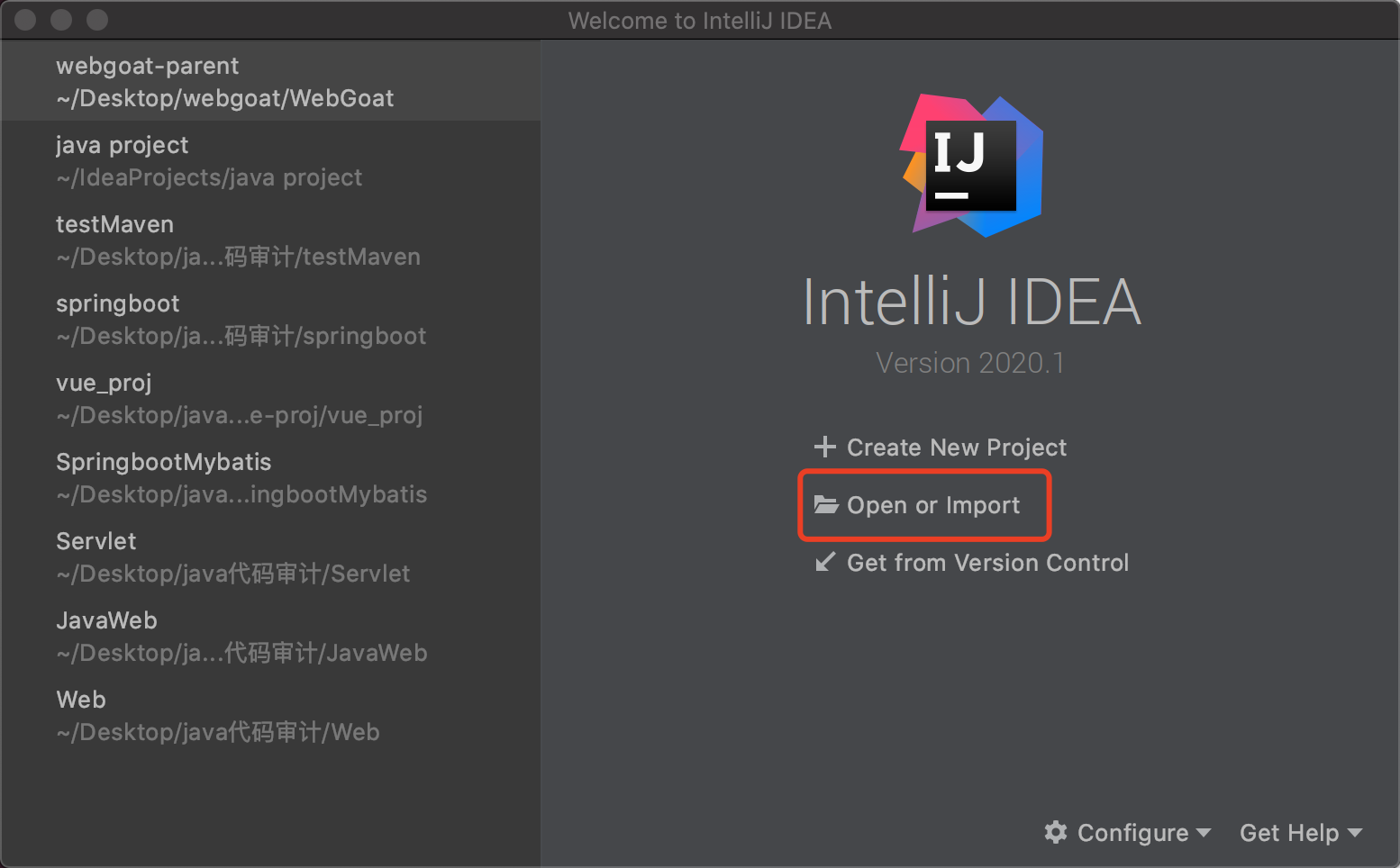Select Create New Project
This screenshot has width=1400, height=868.
click(956, 448)
